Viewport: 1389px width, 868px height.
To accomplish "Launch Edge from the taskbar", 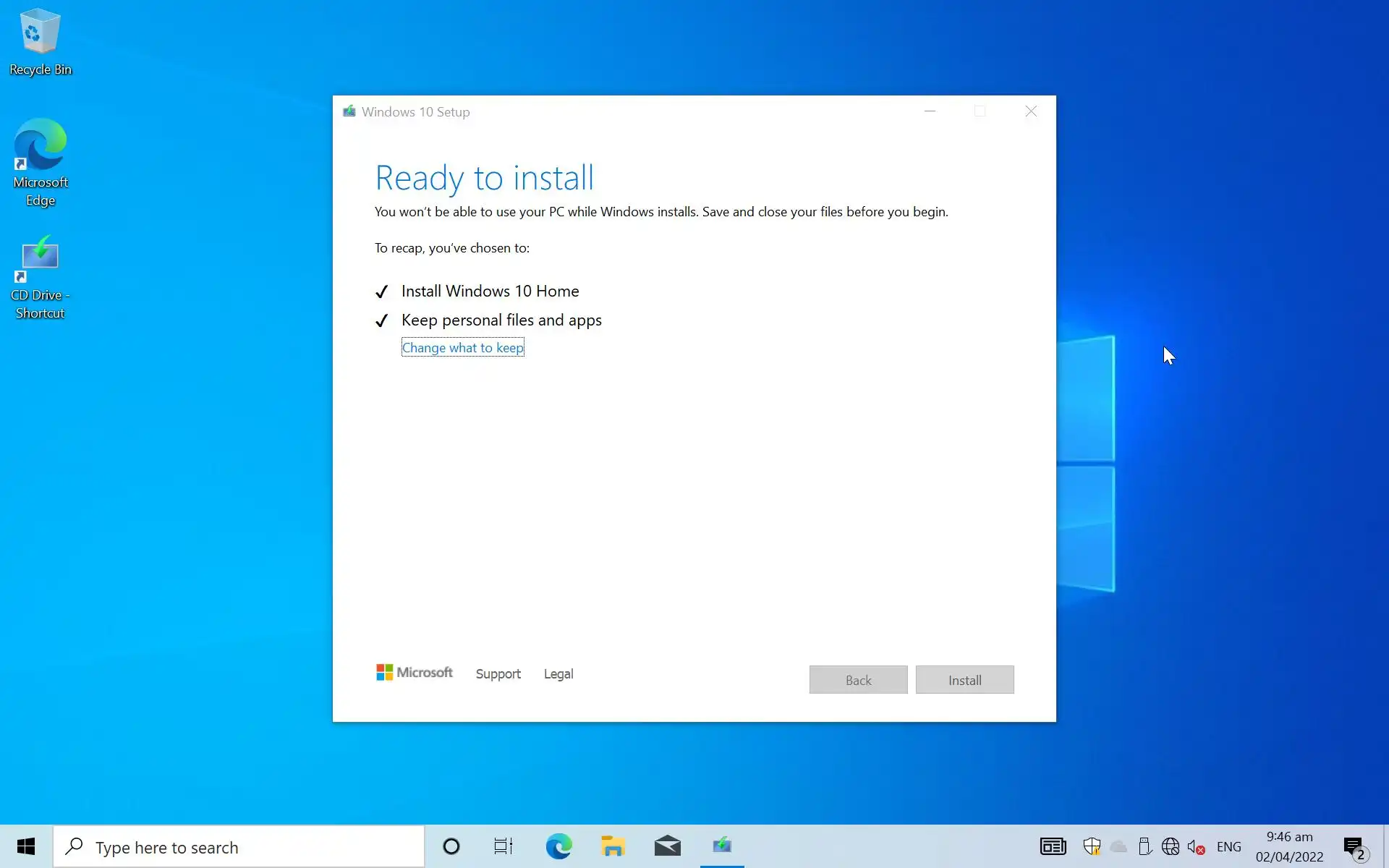I will click(558, 846).
